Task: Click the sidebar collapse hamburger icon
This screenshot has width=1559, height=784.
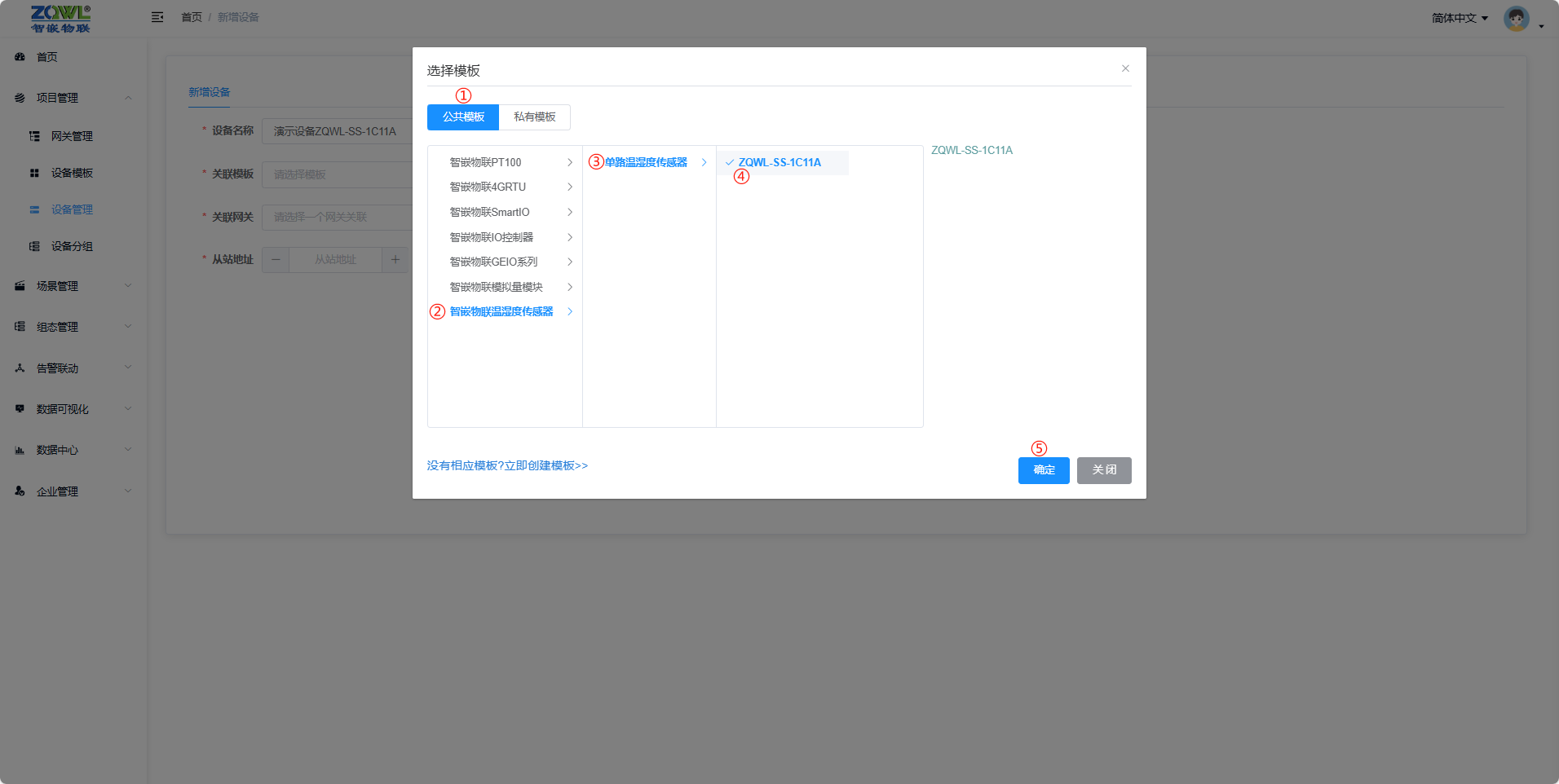Action: [157, 17]
